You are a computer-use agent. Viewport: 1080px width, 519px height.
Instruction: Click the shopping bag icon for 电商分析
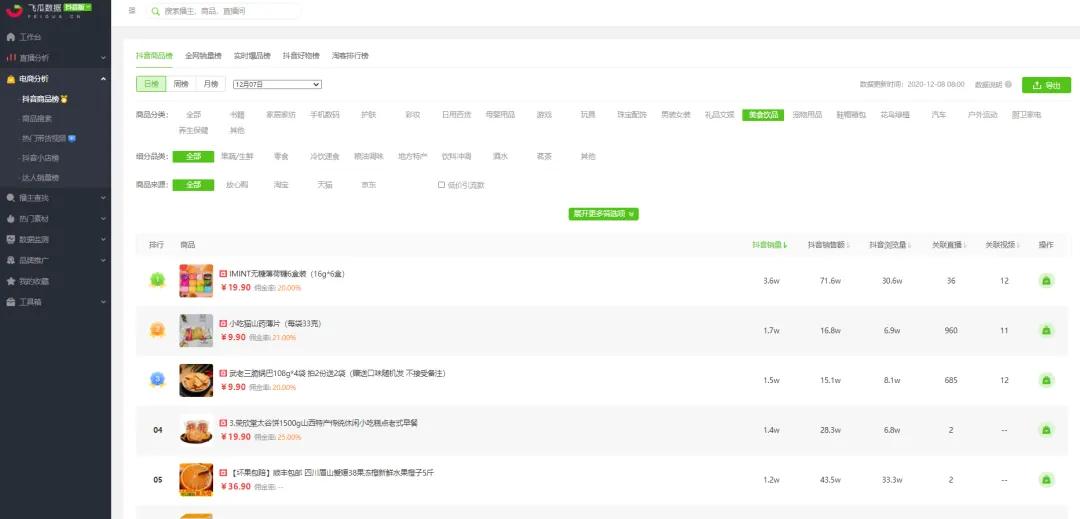pyautogui.click(x=10, y=79)
